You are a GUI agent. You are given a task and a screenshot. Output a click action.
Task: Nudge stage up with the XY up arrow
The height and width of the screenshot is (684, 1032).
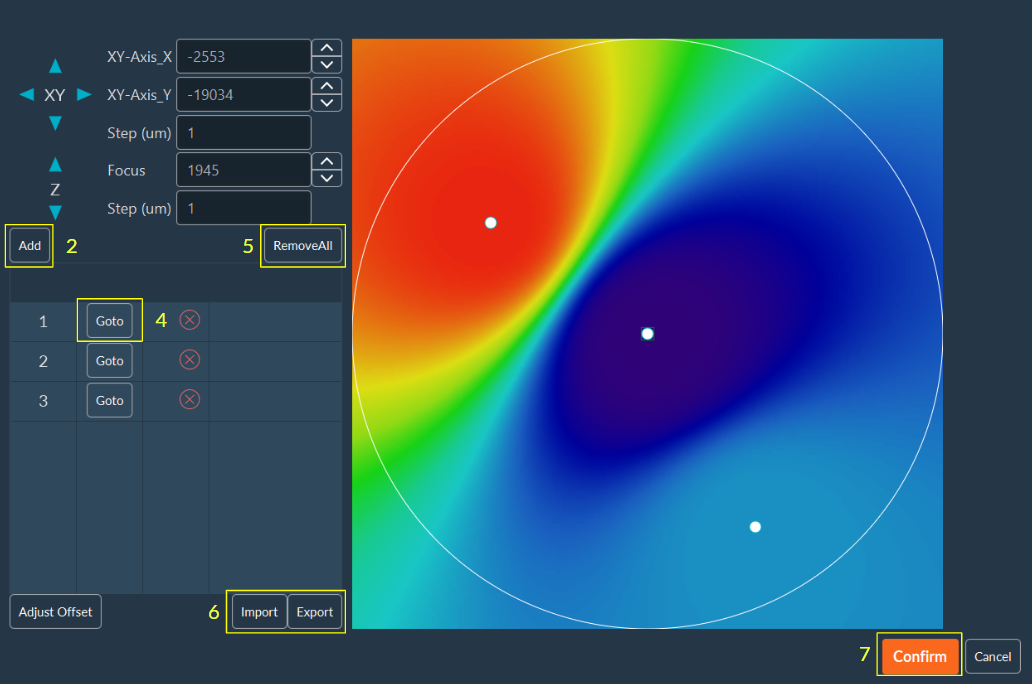point(55,66)
